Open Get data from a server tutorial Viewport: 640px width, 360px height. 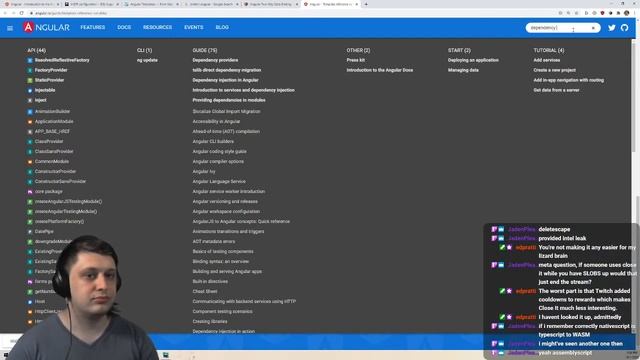[x=556, y=90]
